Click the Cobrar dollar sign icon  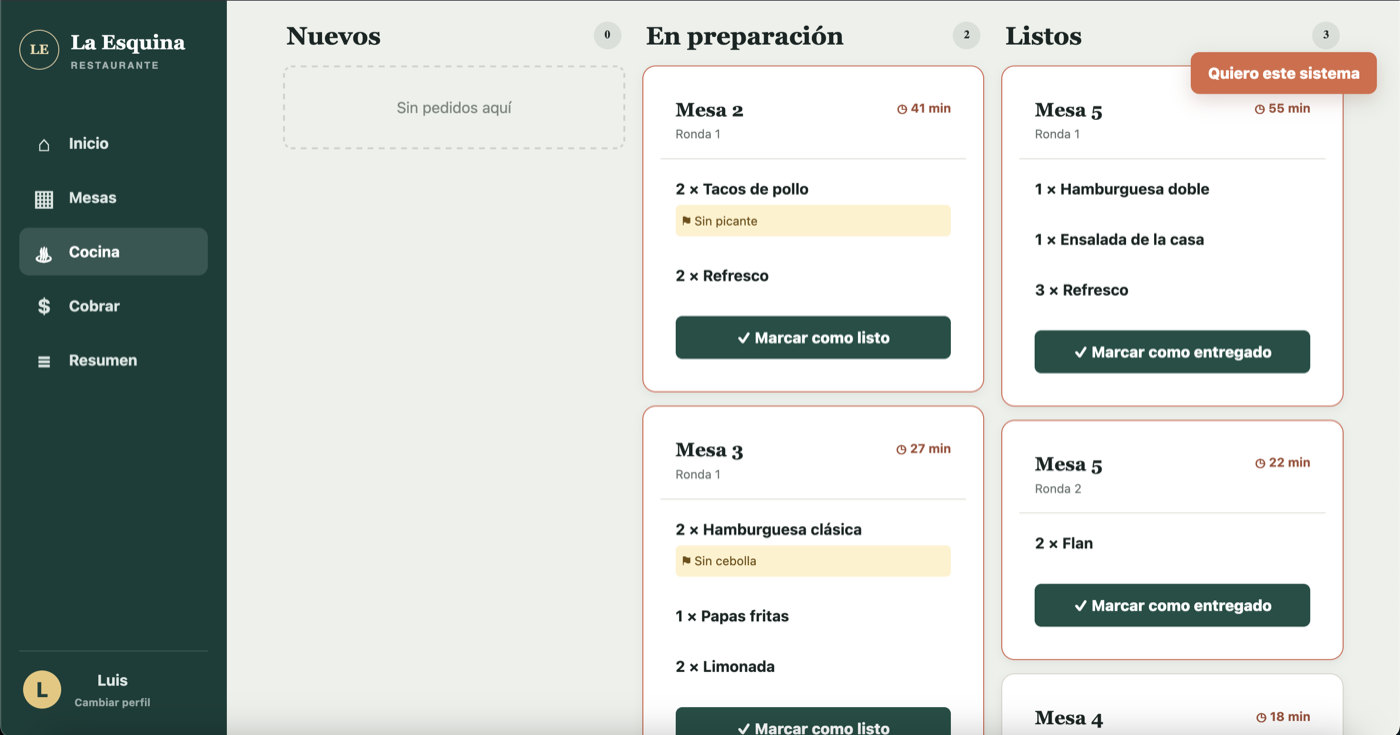tap(44, 307)
